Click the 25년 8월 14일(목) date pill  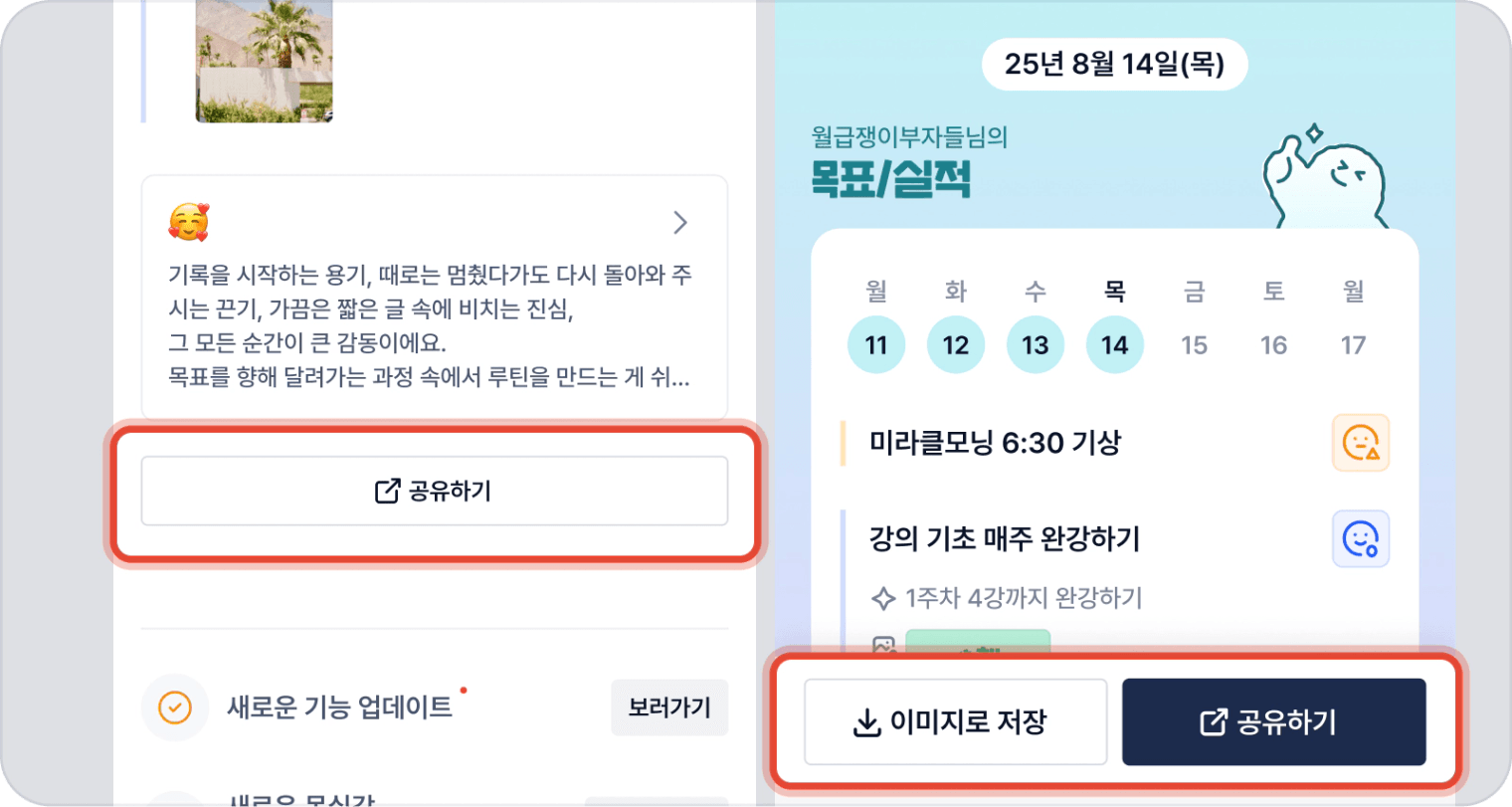1114,65
